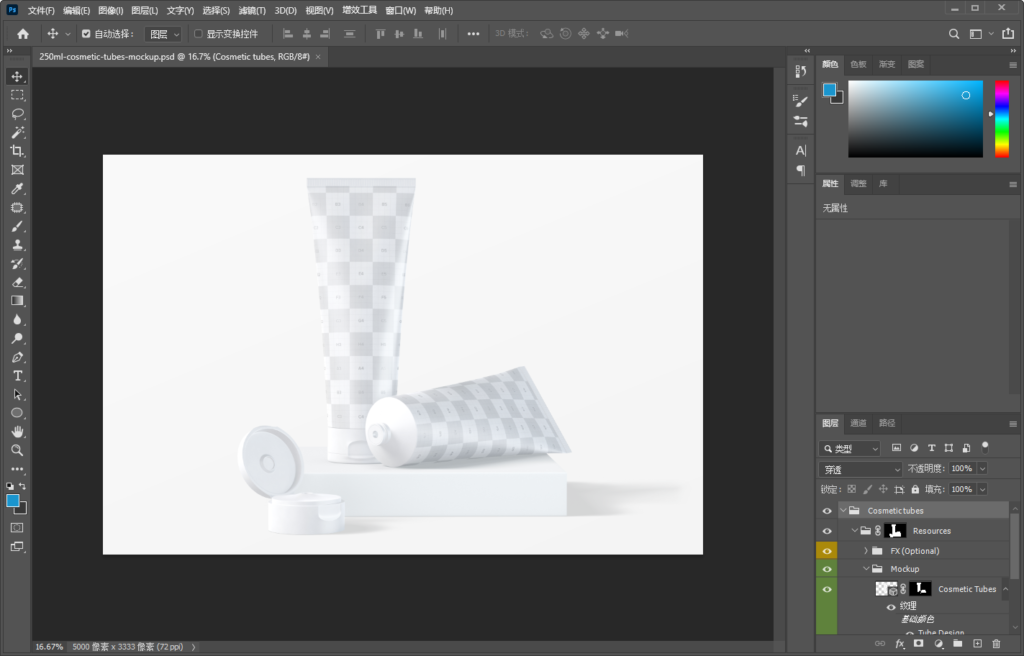This screenshot has height=656, width=1024.
Task: Click the Home button in options bar
Action: (23, 34)
